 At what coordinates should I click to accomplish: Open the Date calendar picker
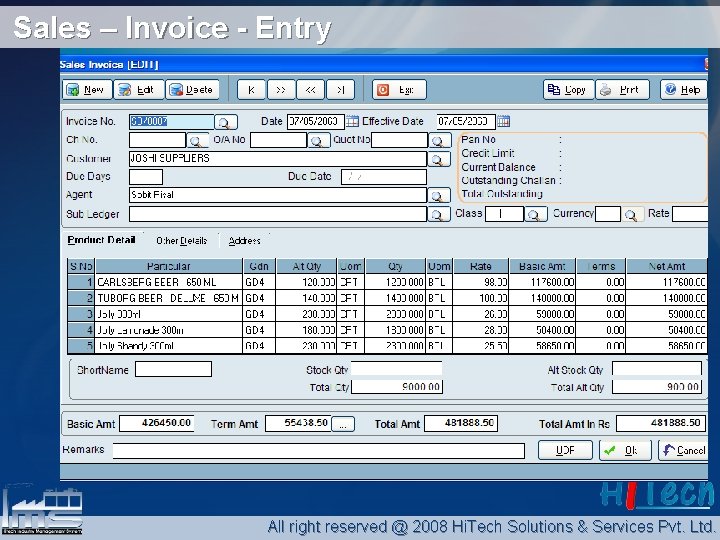352,121
